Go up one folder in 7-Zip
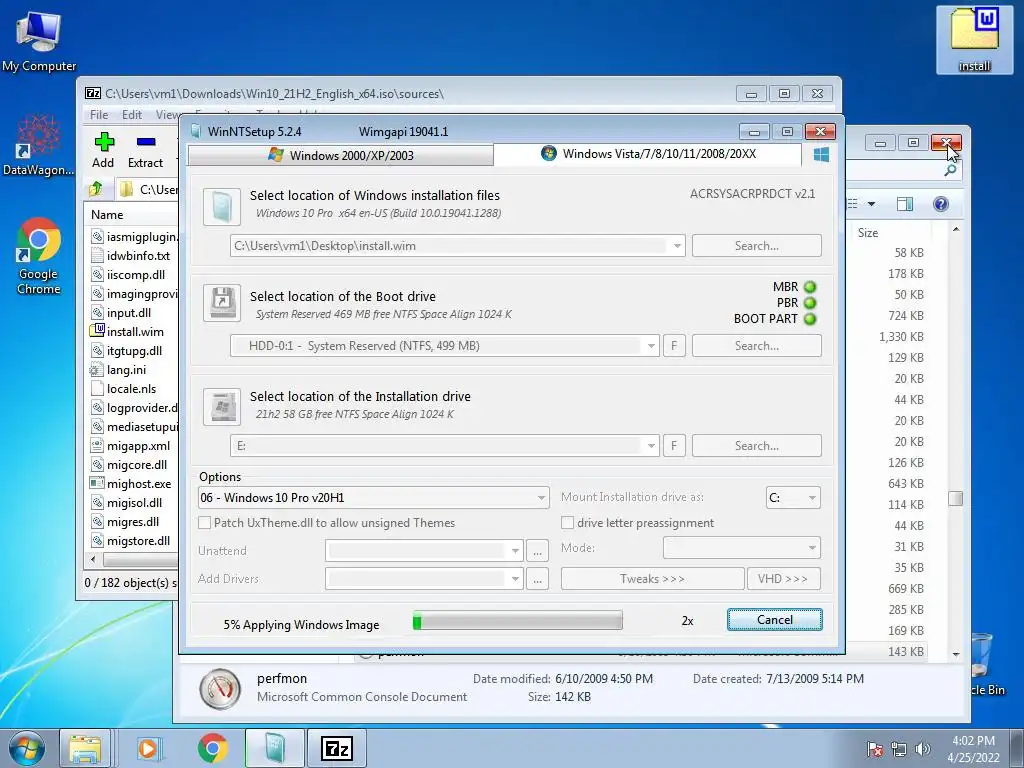 [95, 189]
